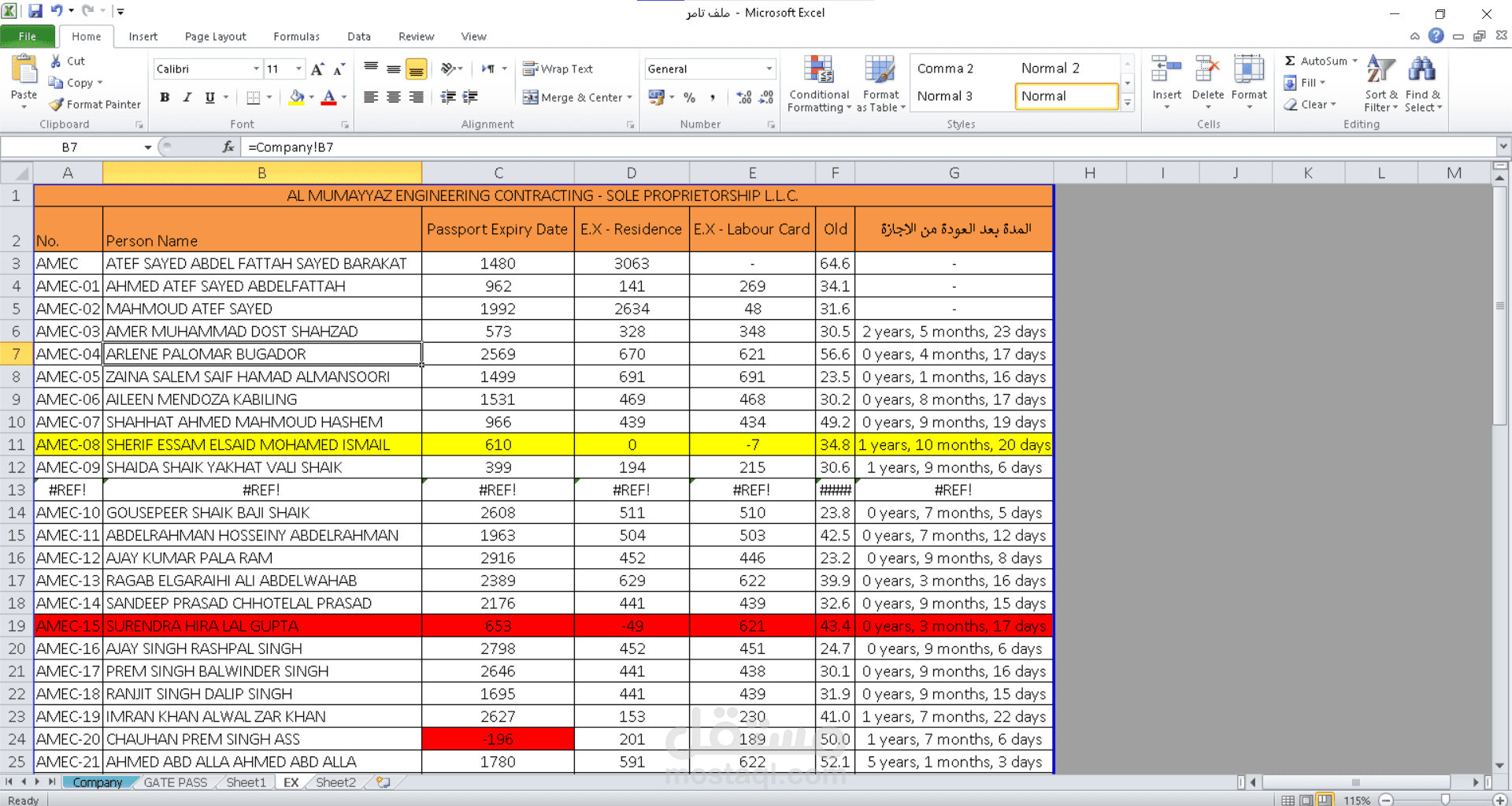Open the GATE PASS sheet tab
This screenshot has width=1512, height=806.
pyautogui.click(x=175, y=782)
